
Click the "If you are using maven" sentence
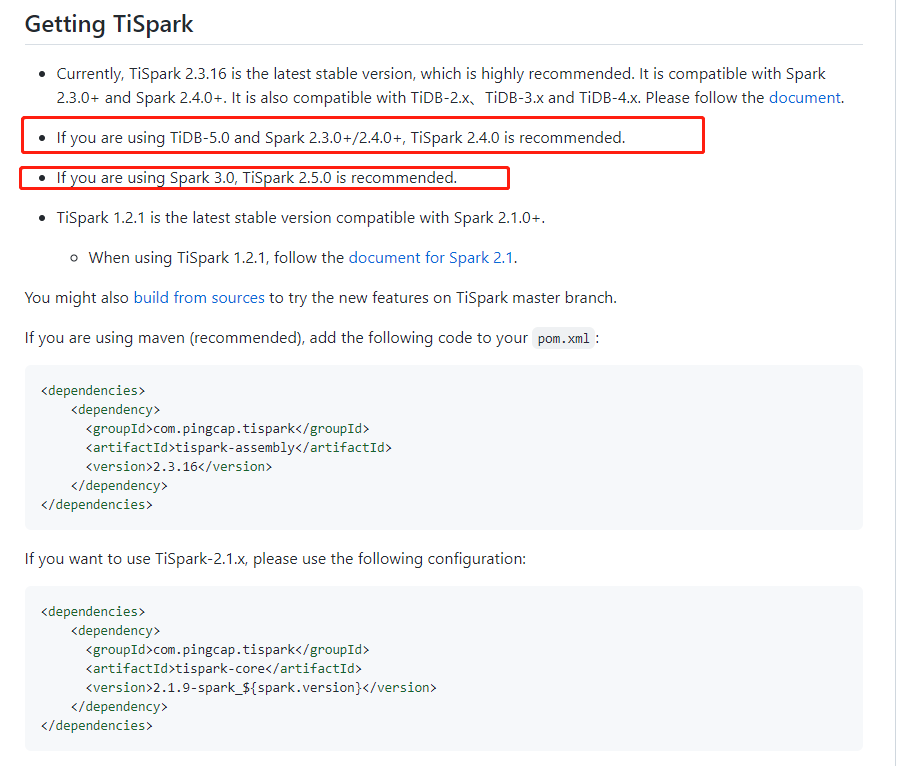tap(260, 338)
